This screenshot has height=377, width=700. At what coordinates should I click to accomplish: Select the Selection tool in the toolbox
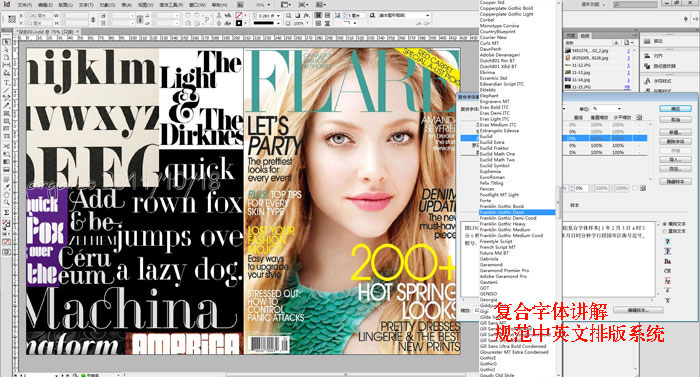coord(6,42)
